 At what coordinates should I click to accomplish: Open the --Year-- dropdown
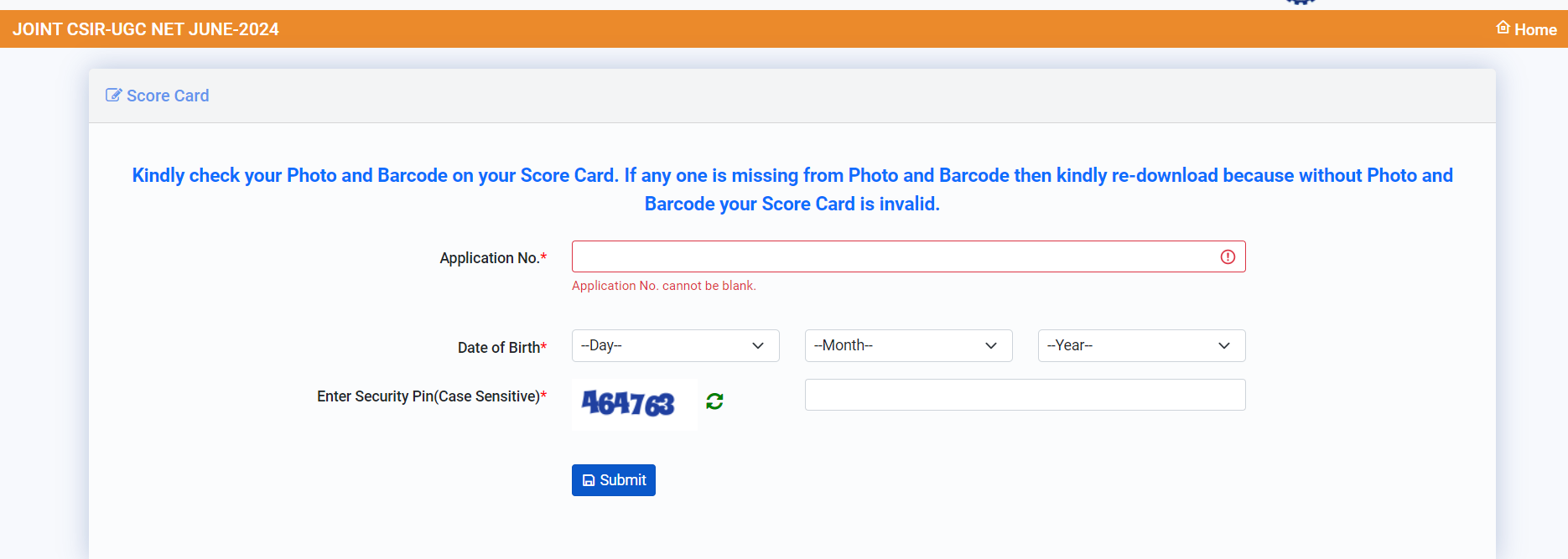tap(1142, 346)
